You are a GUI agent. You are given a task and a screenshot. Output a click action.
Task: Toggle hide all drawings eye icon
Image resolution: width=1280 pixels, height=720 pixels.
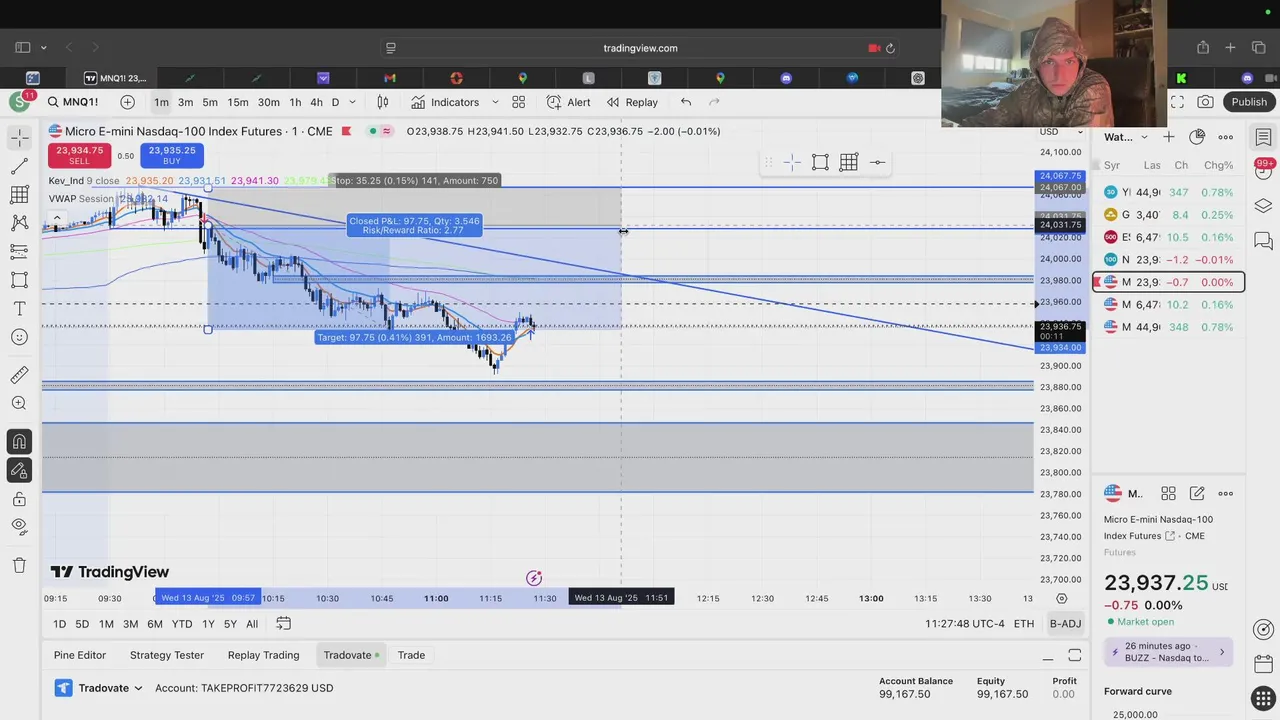[19, 527]
